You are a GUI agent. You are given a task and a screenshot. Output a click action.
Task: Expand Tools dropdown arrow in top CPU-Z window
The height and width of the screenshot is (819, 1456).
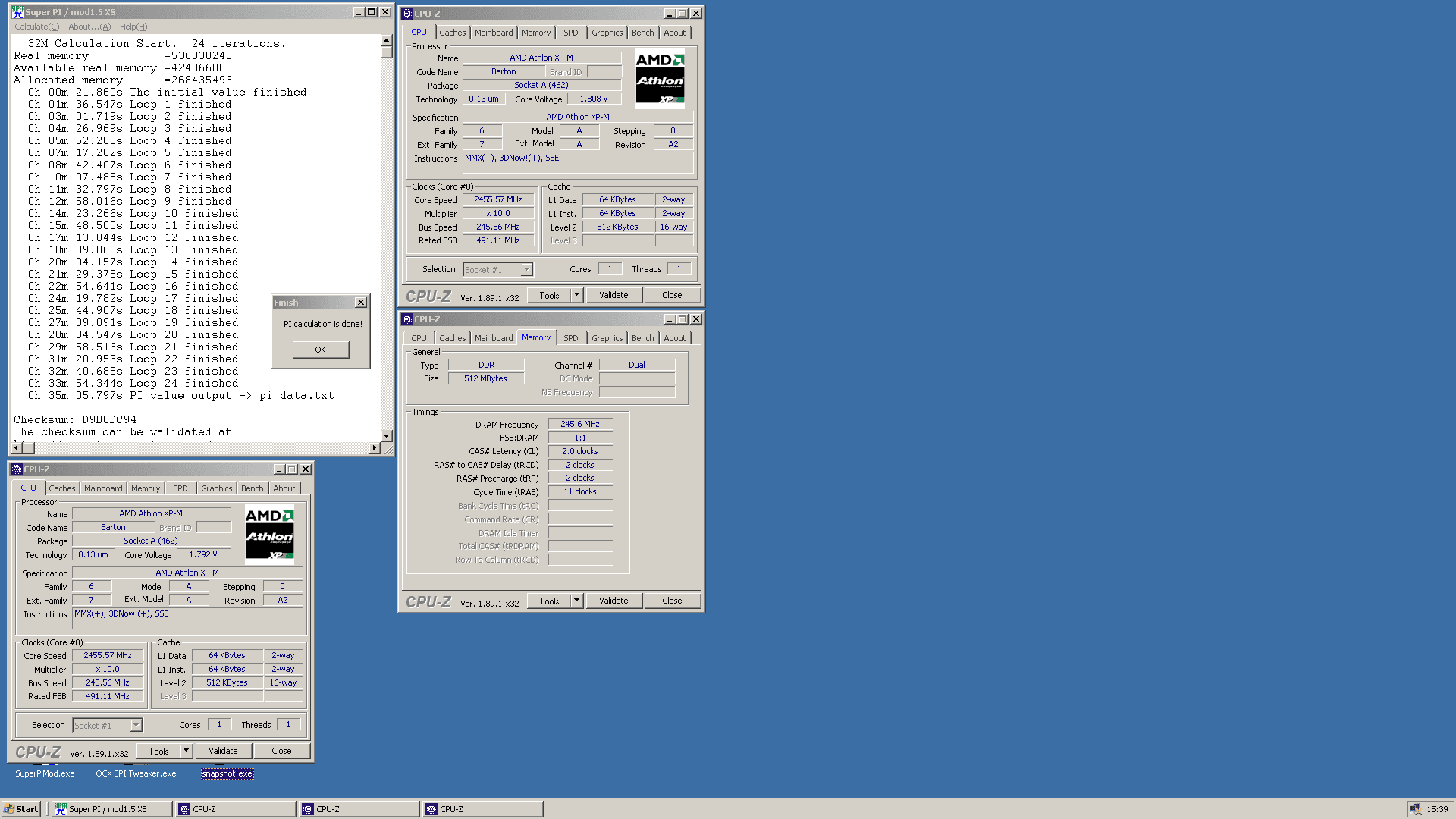tap(576, 295)
